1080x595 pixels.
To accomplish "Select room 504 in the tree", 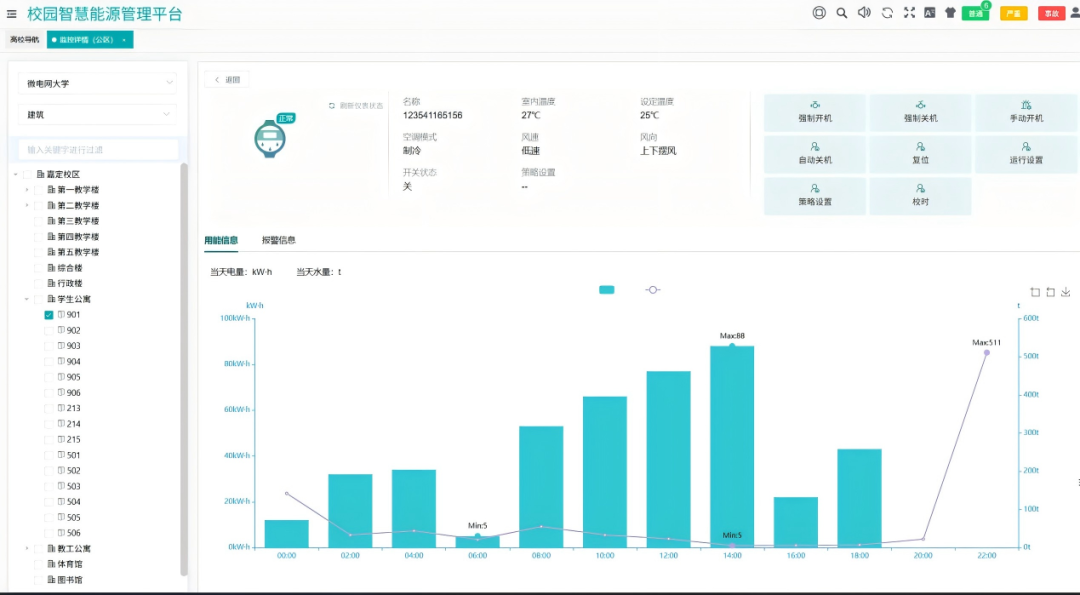I will click(68, 502).
